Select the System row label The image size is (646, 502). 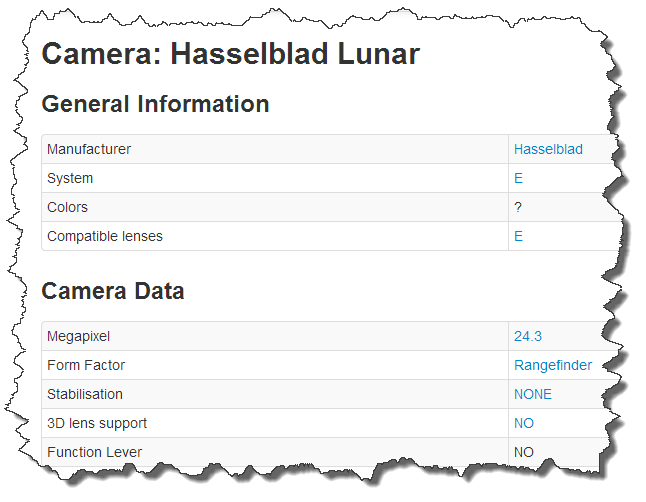70,178
